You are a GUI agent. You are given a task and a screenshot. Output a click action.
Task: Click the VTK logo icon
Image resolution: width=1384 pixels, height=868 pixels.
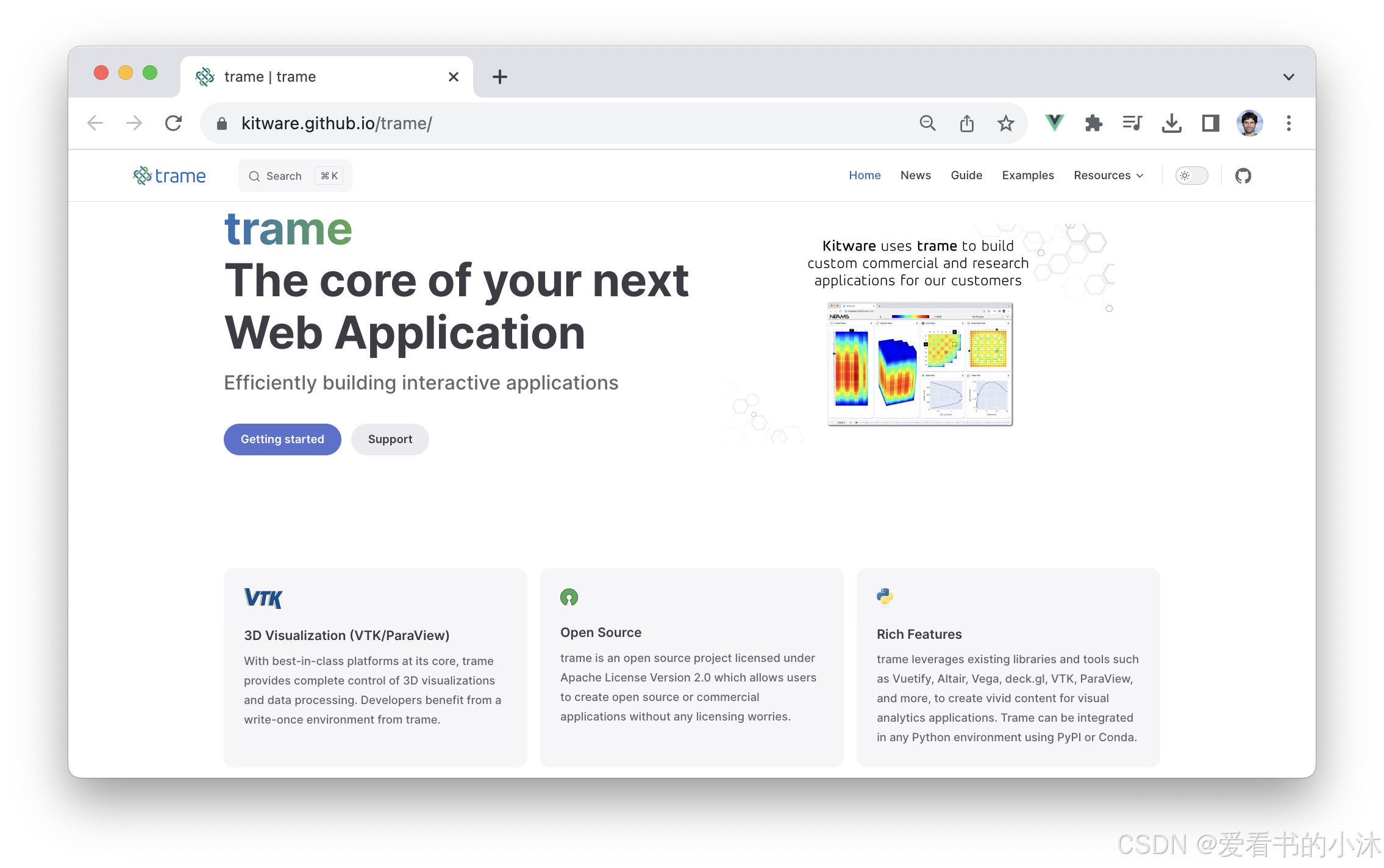pyautogui.click(x=263, y=599)
